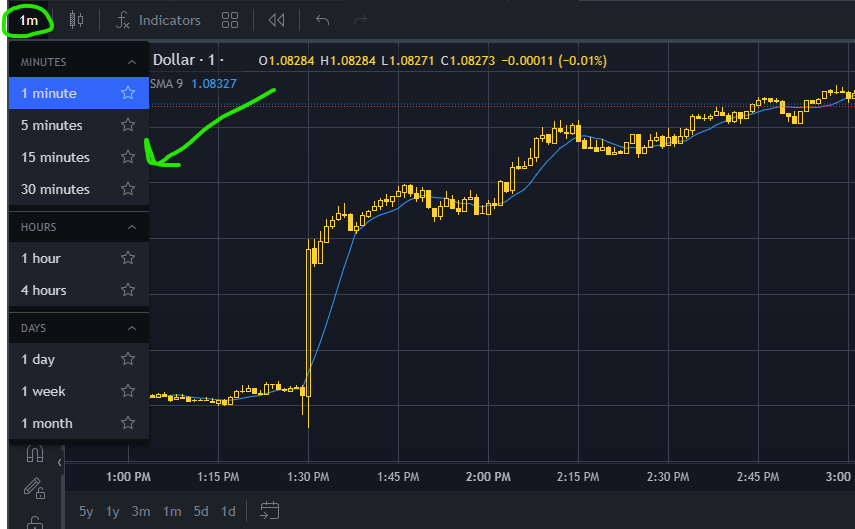Open the go to date calendar icon
The height and width of the screenshot is (529, 855).
point(269,511)
